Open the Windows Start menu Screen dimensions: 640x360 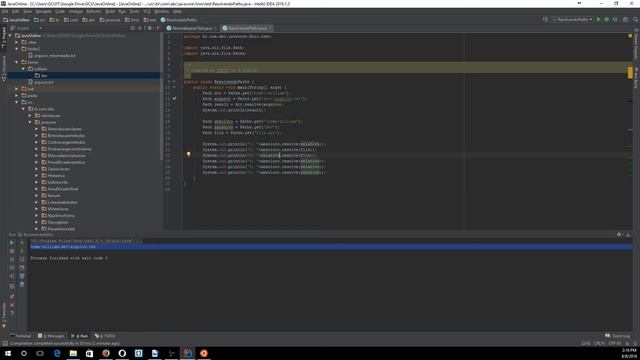tap(8, 353)
